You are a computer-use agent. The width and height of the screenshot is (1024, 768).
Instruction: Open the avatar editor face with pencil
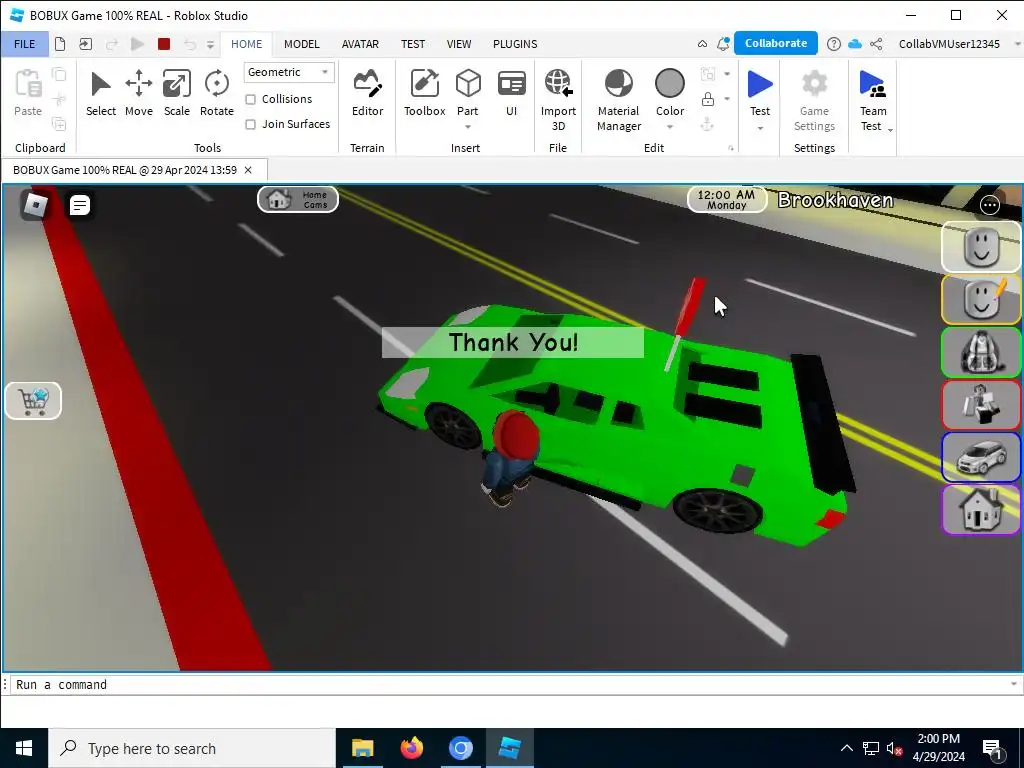[x=981, y=299]
